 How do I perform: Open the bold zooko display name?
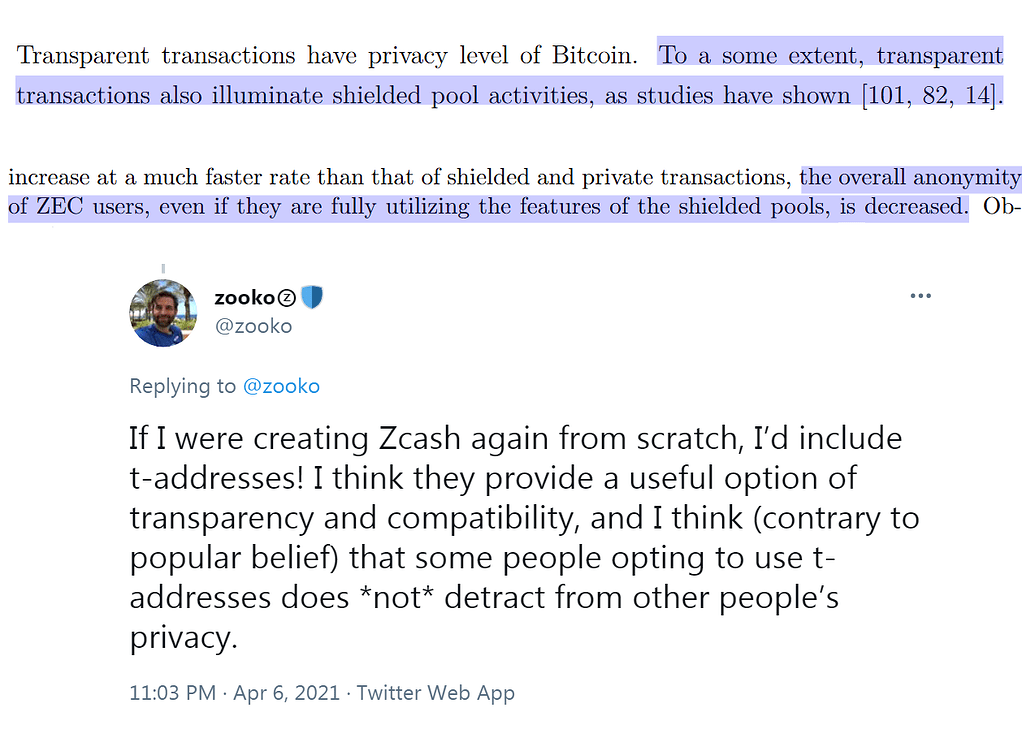(x=244, y=298)
